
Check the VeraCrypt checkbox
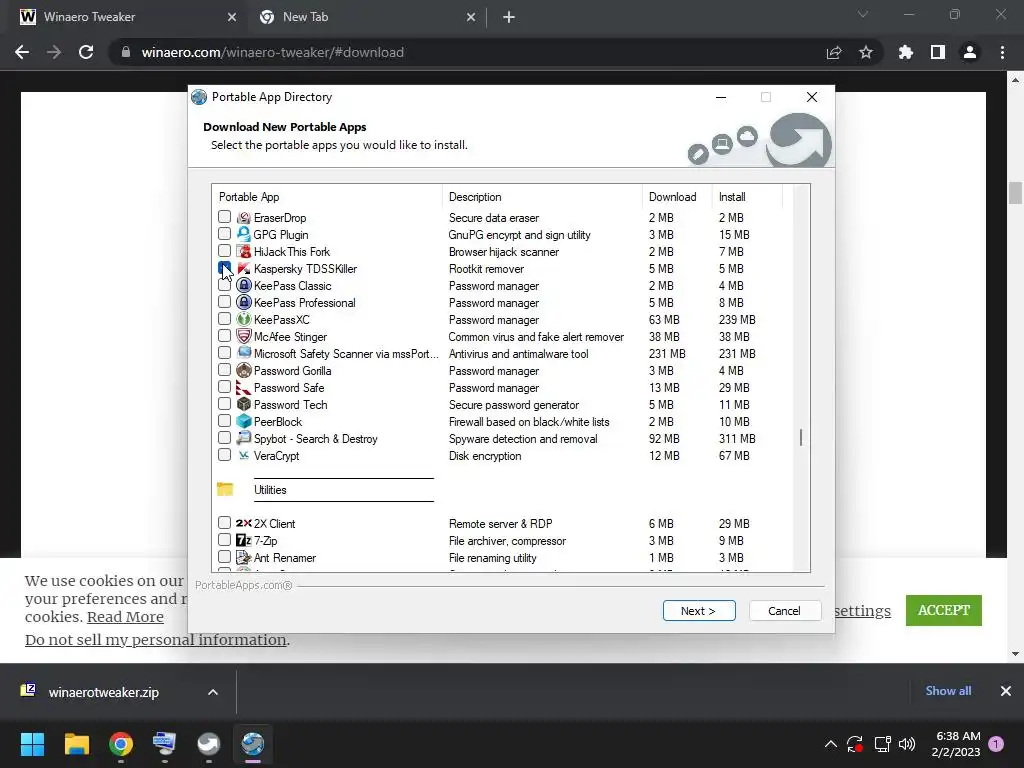coord(224,455)
